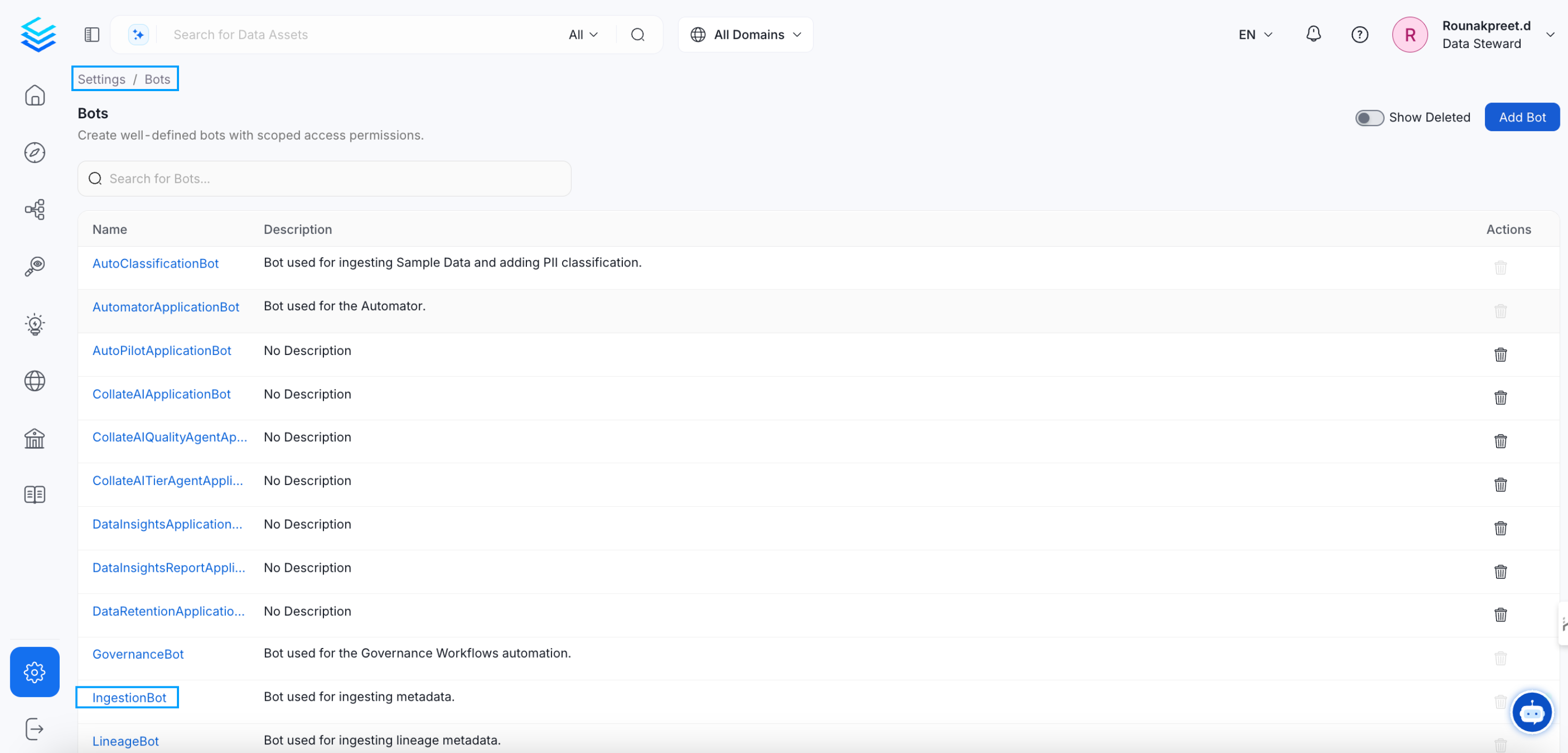The image size is (1568, 753).
Task: Select the Explore compass icon in sidebar
Action: (x=35, y=153)
